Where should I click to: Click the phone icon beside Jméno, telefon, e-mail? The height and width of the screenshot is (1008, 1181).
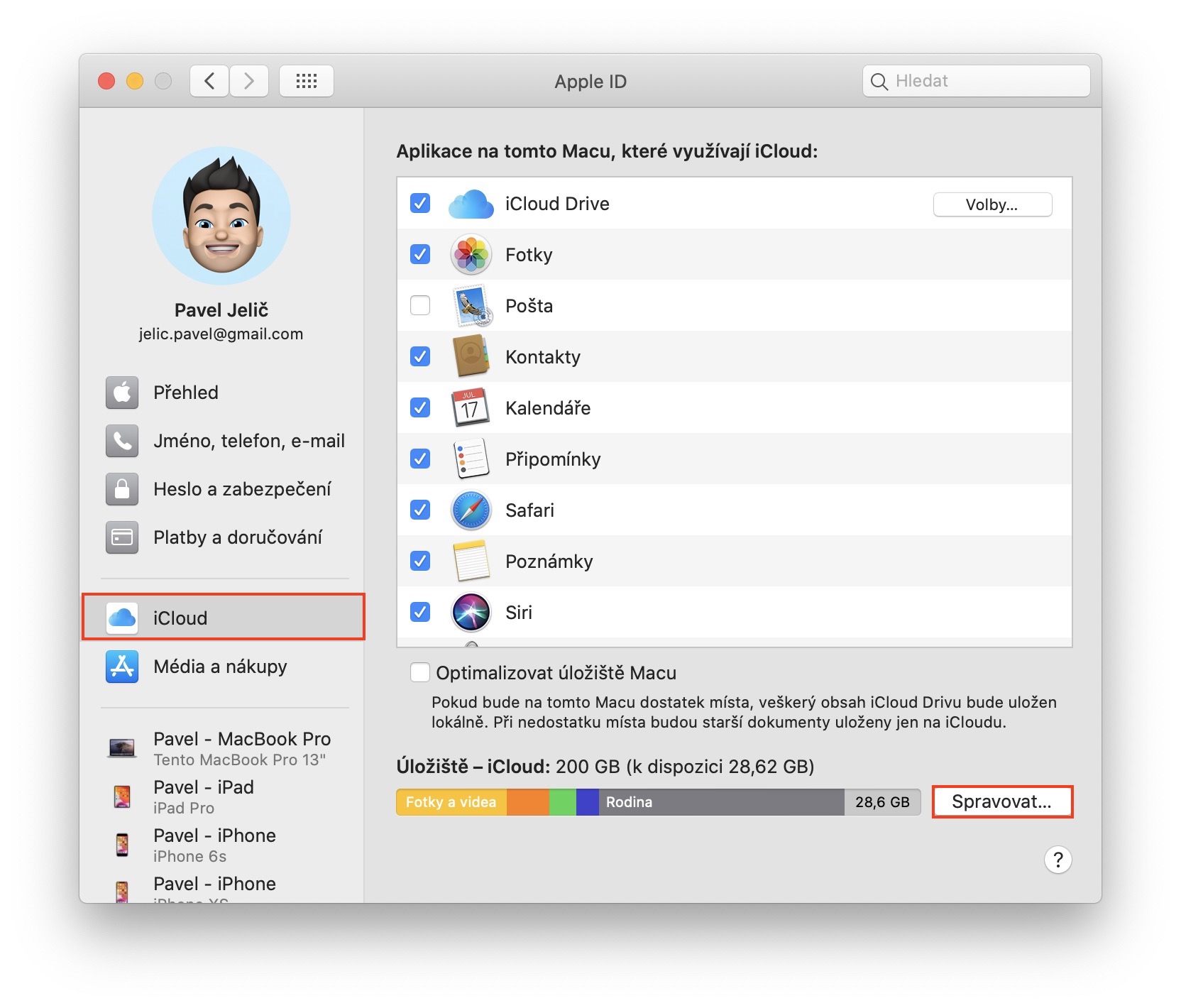(122, 441)
